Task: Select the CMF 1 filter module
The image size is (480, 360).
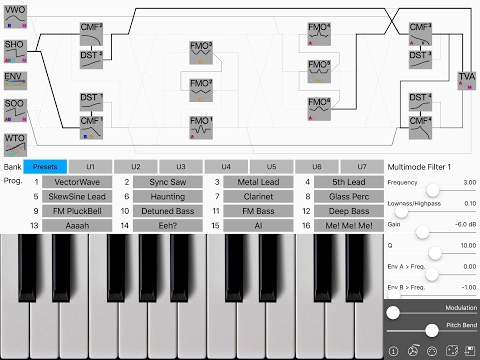Action: pyautogui.click(x=91, y=127)
